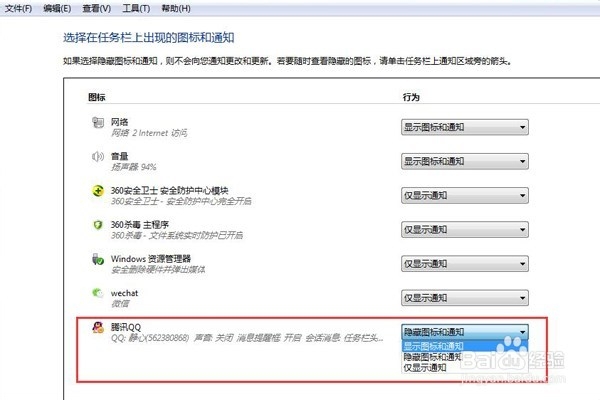Screen dimensions: 600x400
Task: Click the 360安全卫士 安全防护中心模块 label
Action: click(170, 190)
